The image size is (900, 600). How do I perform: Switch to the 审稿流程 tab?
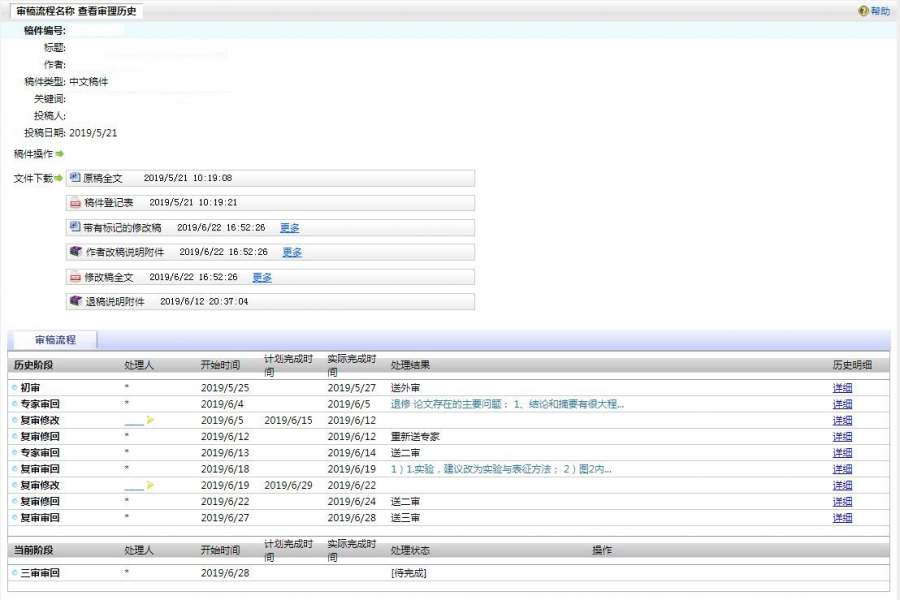coord(55,340)
